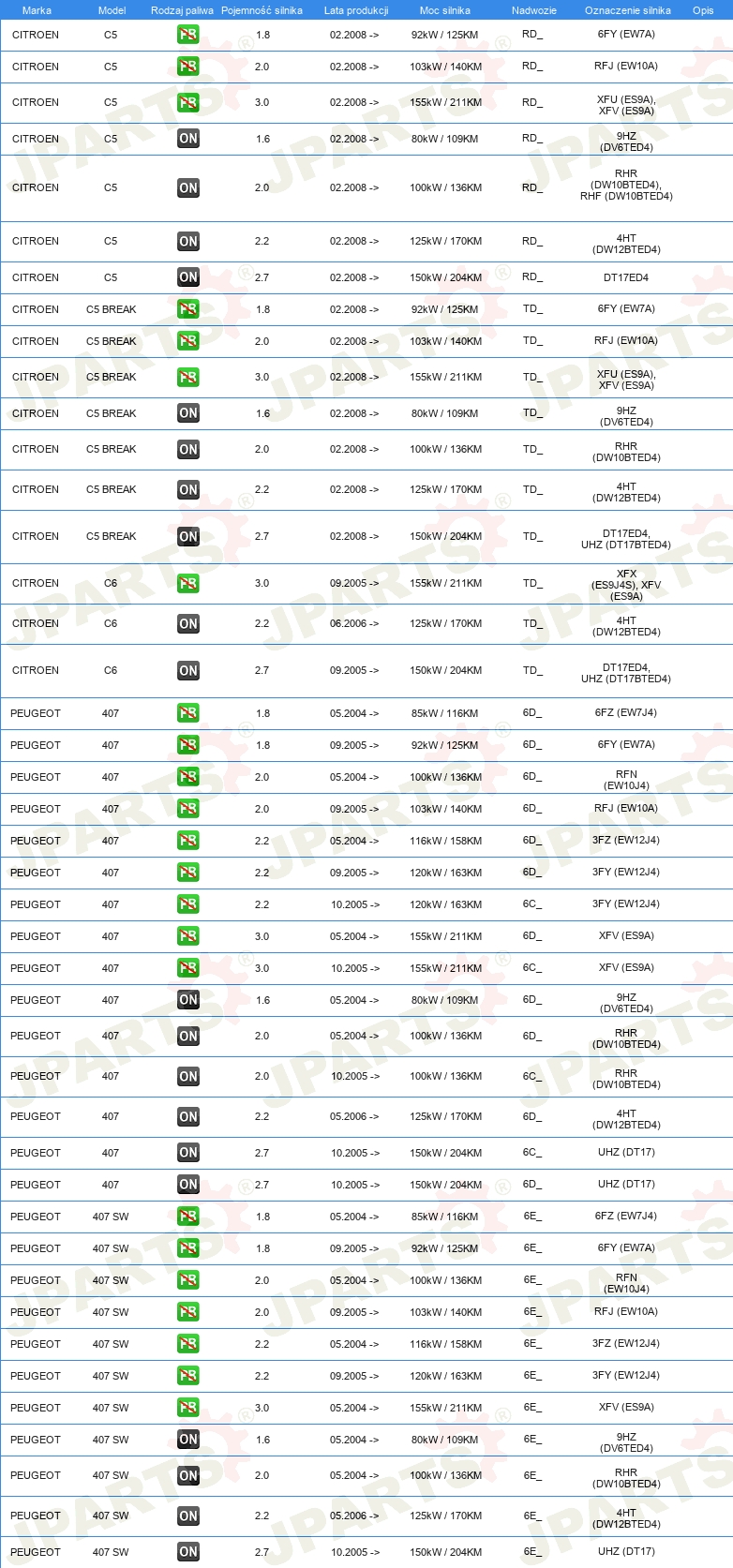Screen dimensions: 733x1568
Task: Click the 'Opis' column header
Action: pyautogui.click(x=703, y=10)
